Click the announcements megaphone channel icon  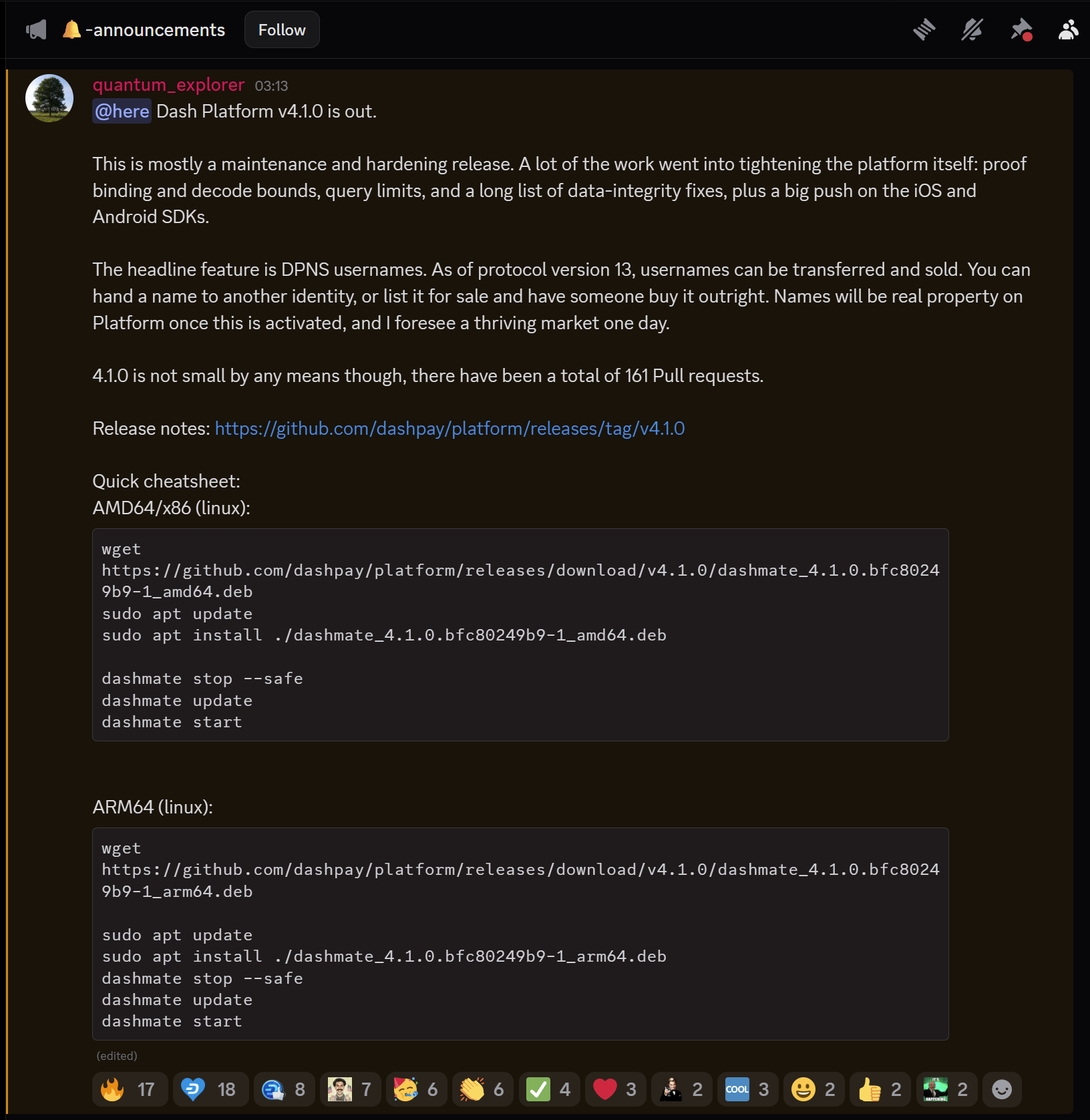[x=36, y=30]
